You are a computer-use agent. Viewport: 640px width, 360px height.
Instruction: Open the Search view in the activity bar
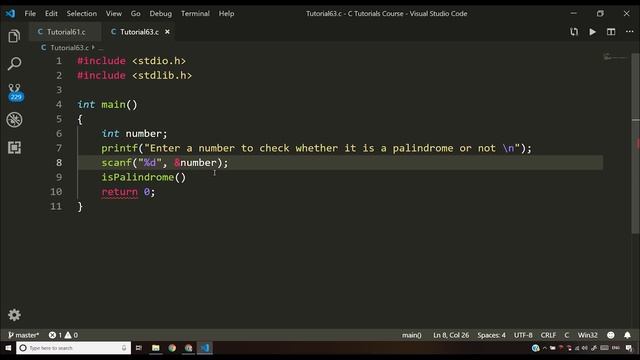[x=14, y=63]
